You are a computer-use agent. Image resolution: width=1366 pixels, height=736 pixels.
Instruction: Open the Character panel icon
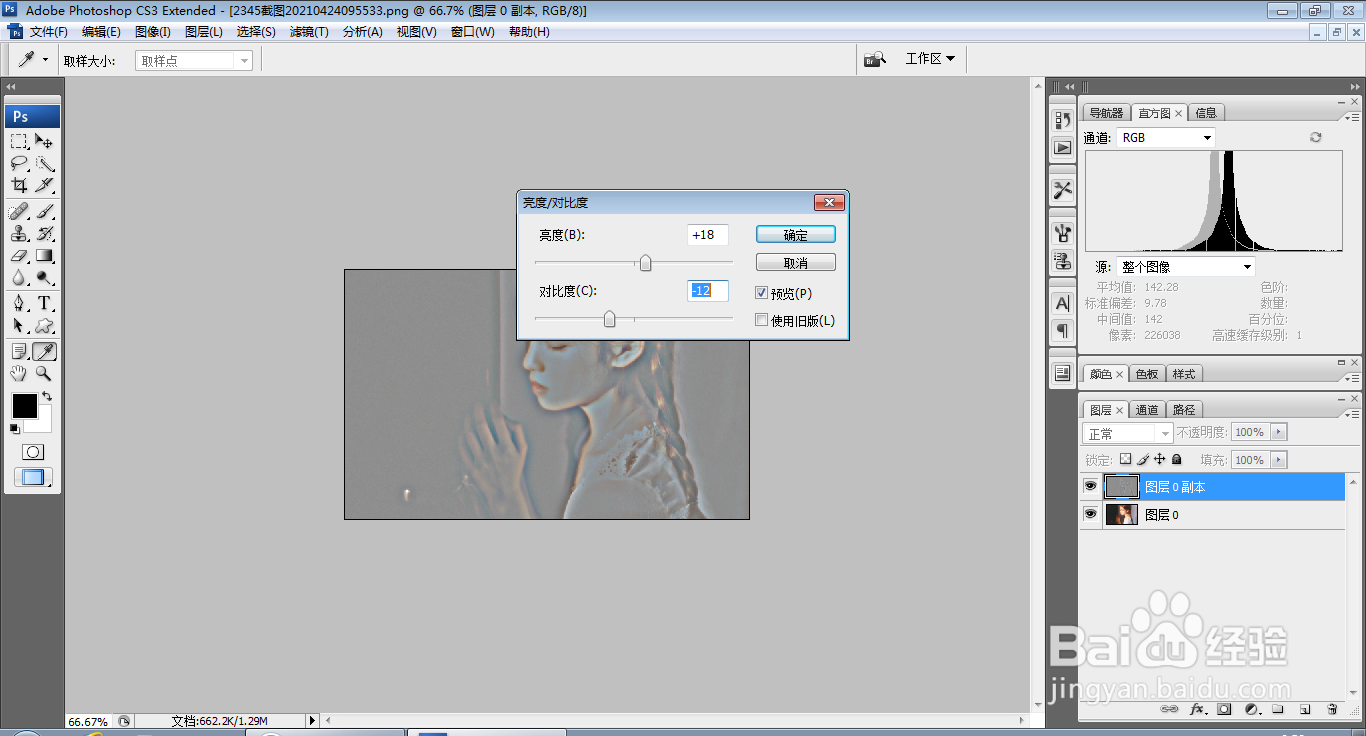click(x=1063, y=303)
